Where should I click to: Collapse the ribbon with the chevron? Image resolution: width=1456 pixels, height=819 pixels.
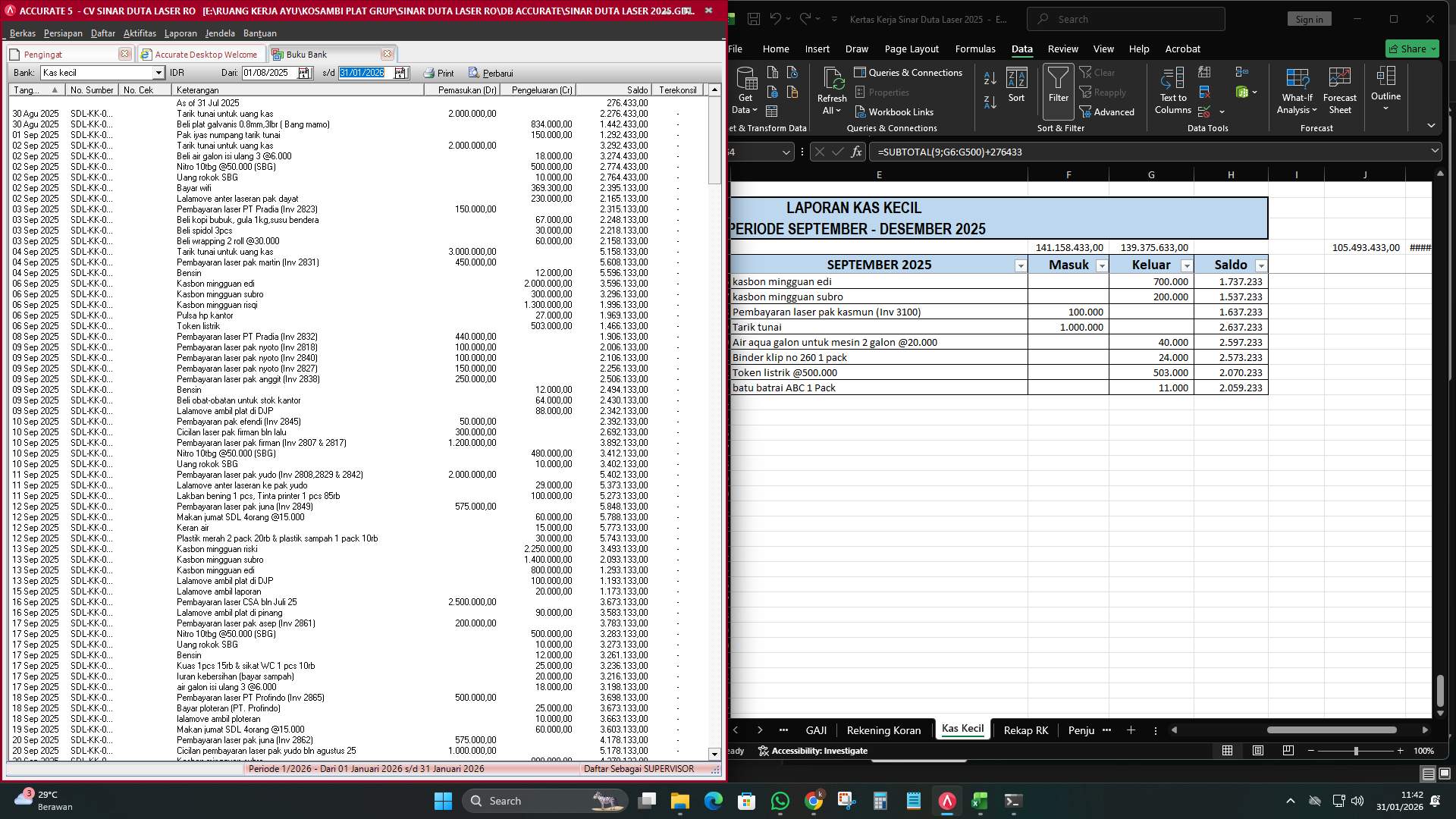click(x=1430, y=125)
